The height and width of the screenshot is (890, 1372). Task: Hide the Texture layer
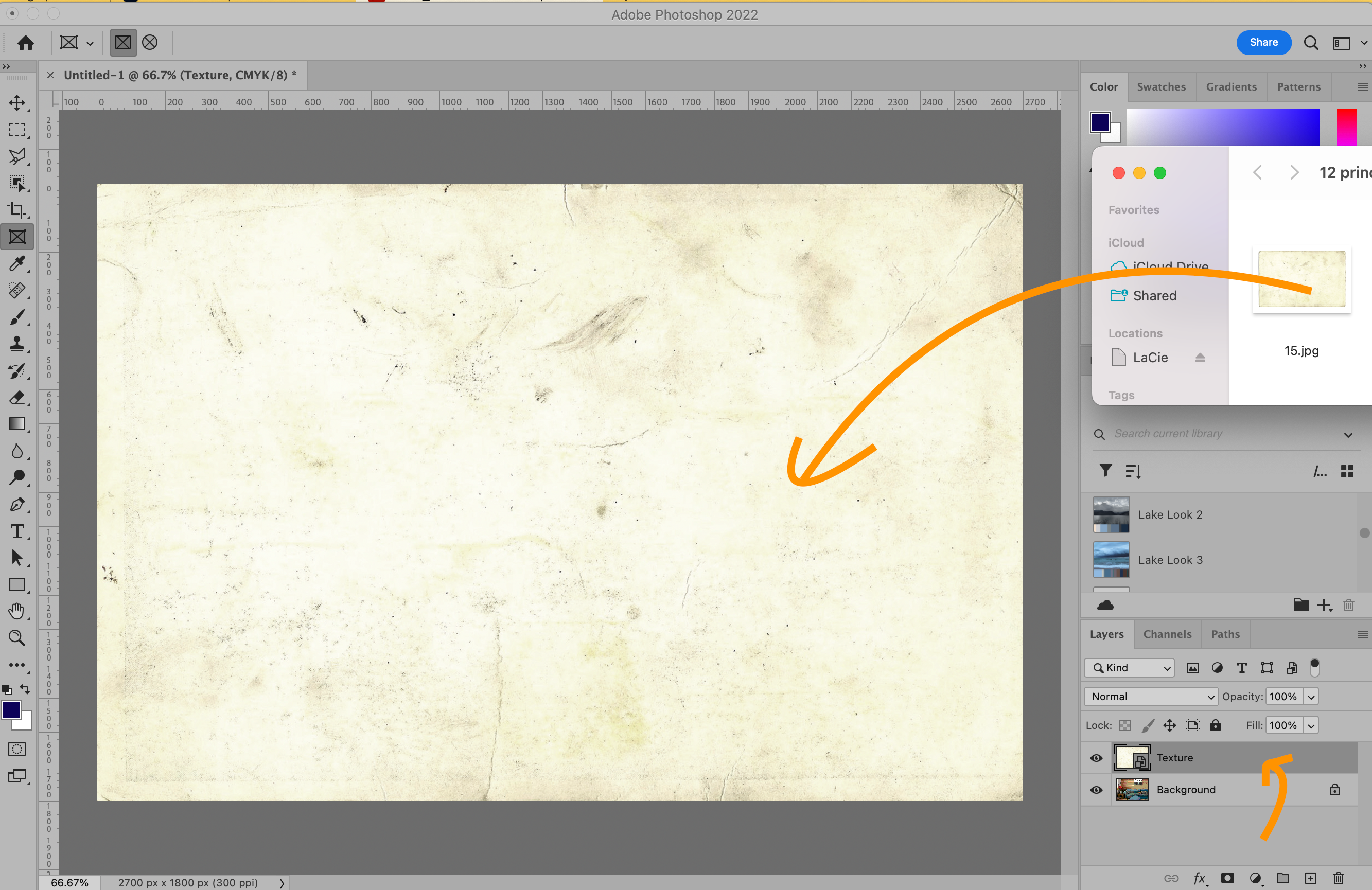[x=1096, y=758]
